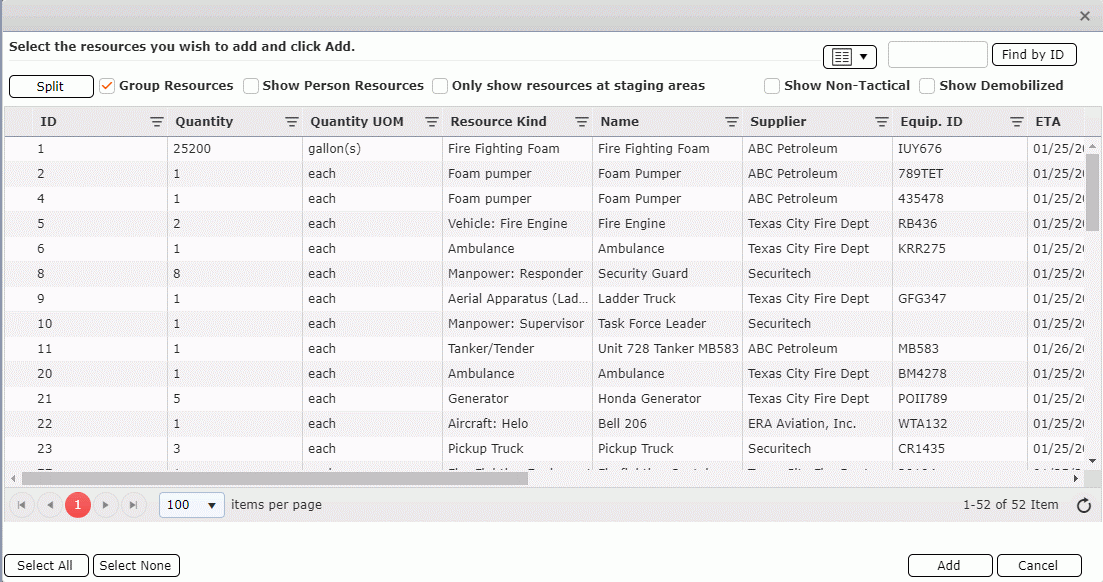
Task: Refresh the resource grid
Action: click(x=1083, y=506)
